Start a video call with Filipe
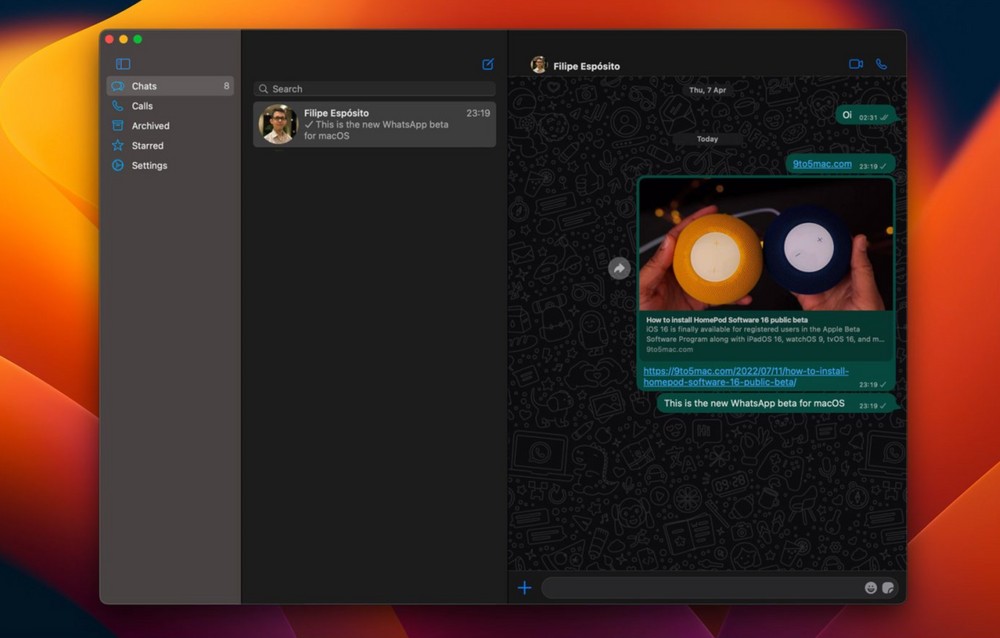The width and height of the screenshot is (1000, 638). point(856,64)
